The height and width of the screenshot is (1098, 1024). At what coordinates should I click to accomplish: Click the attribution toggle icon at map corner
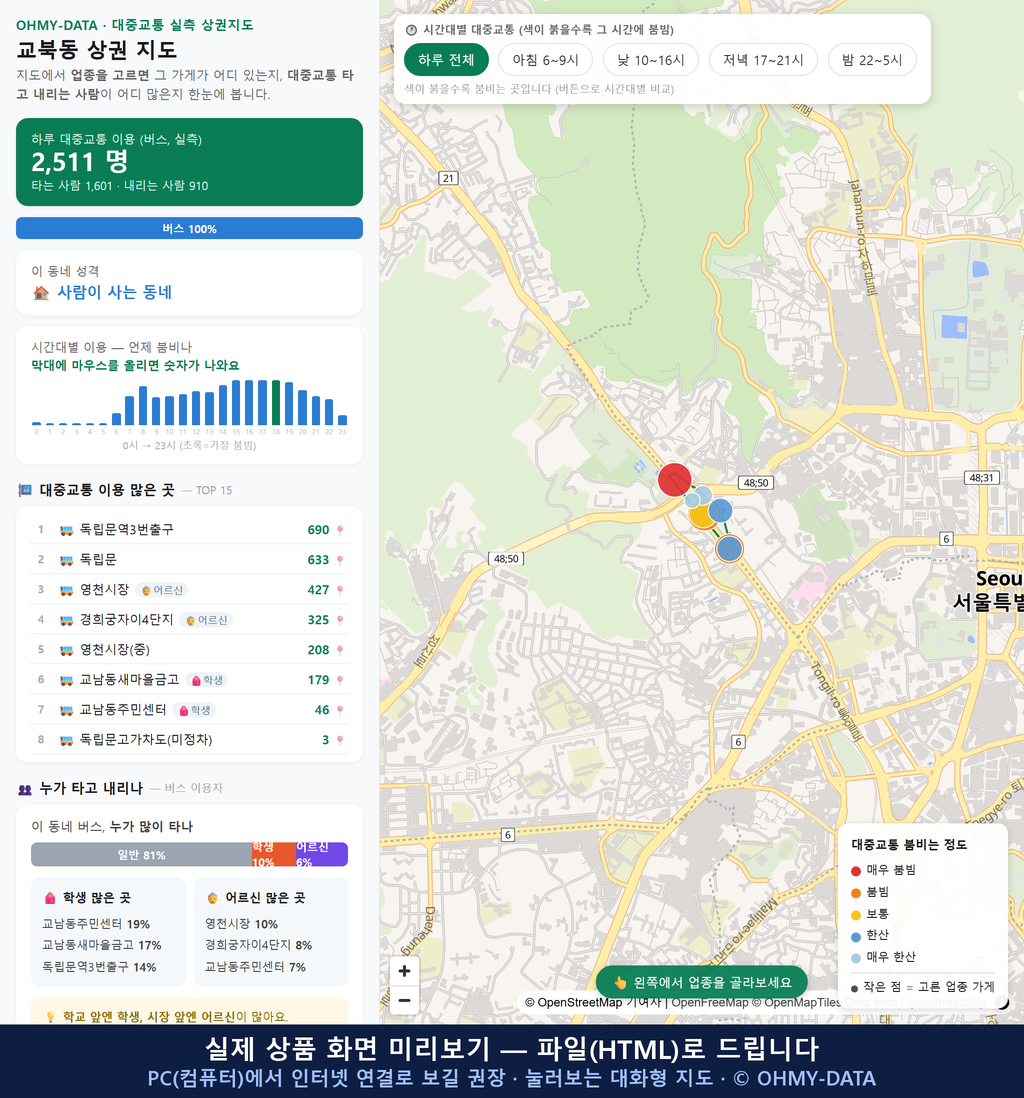(x=1003, y=1003)
